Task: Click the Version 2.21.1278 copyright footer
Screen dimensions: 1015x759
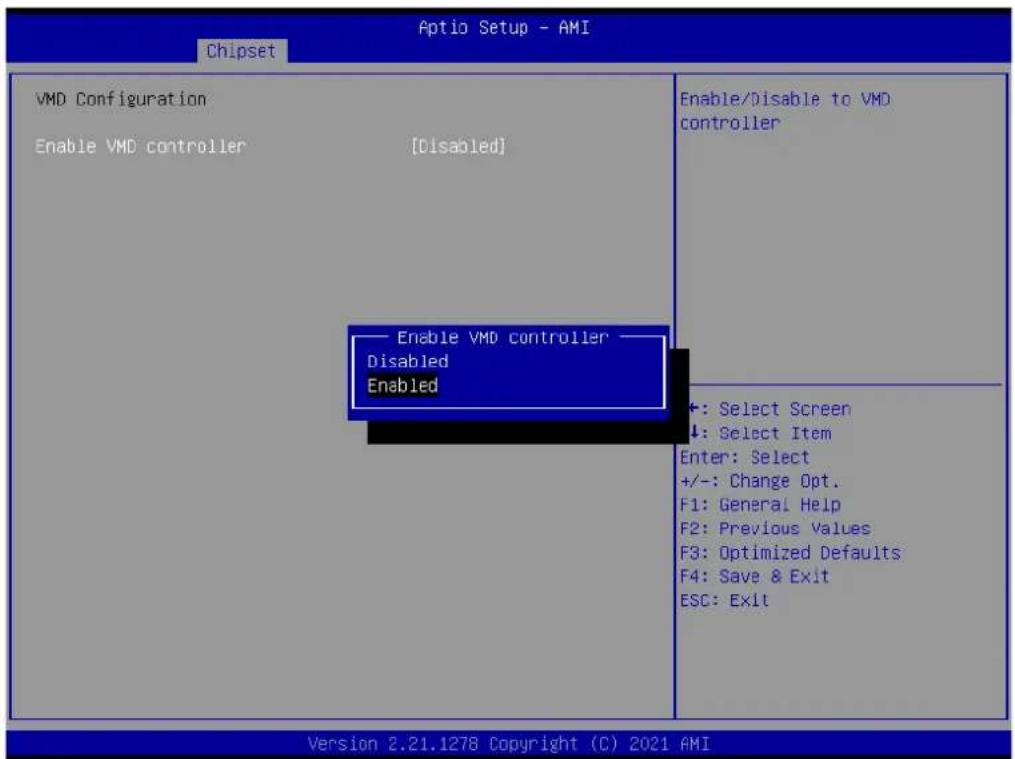Action: pyautogui.click(x=508, y=743)
